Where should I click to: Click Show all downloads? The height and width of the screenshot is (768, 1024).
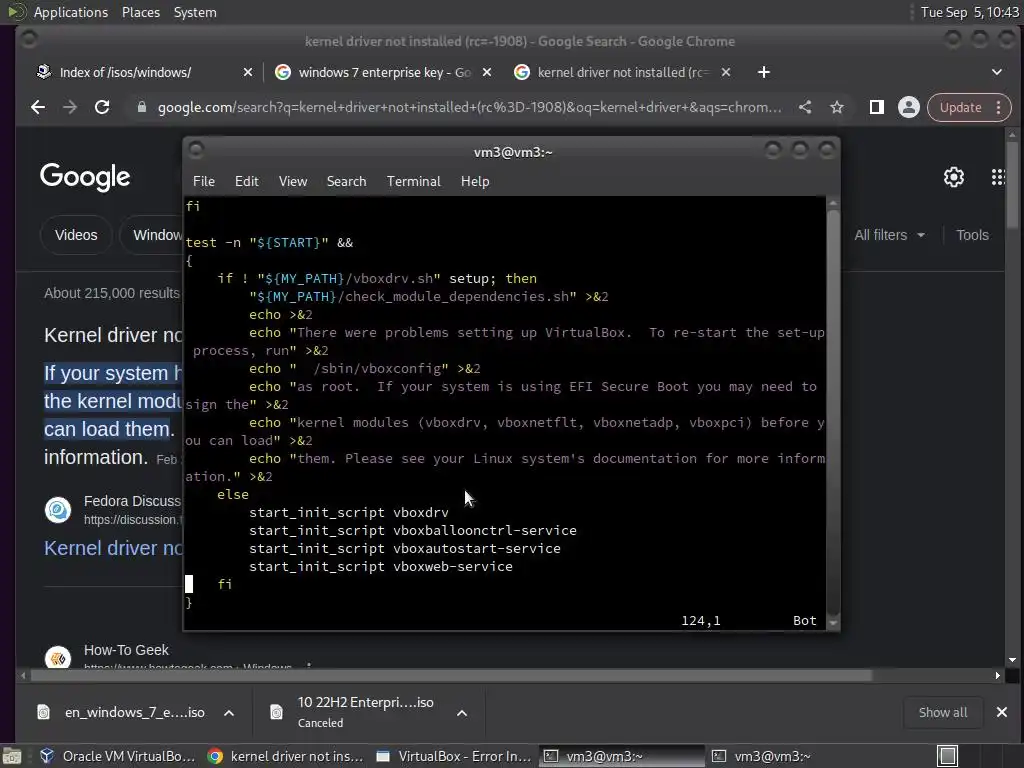click(942, 712)
